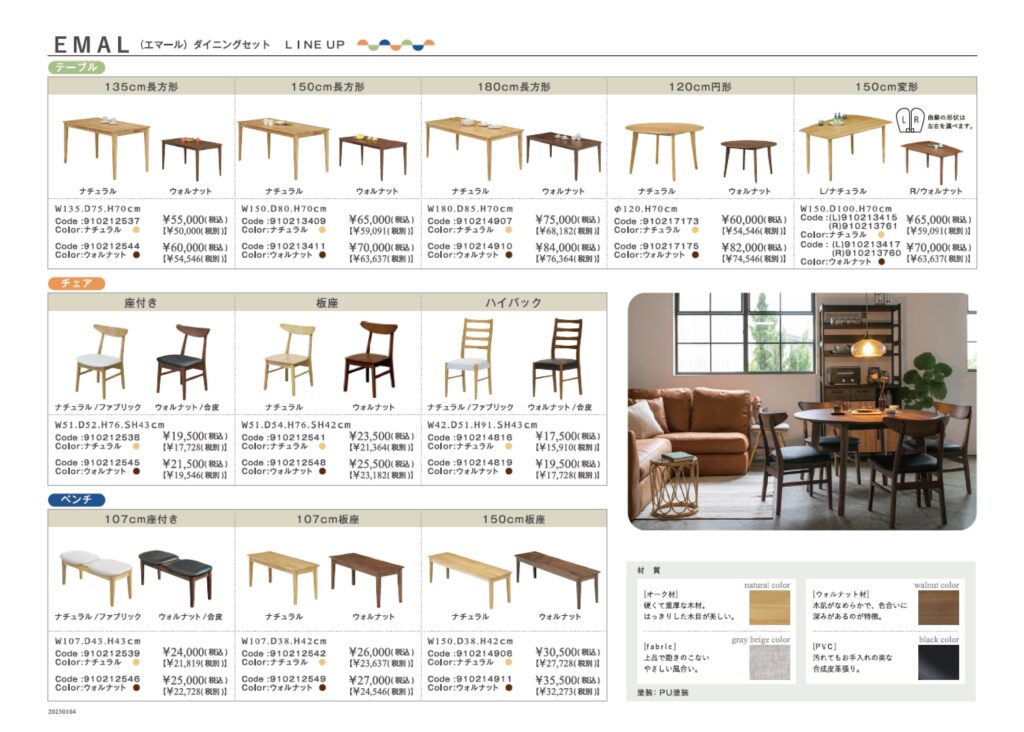
Task: Click the walnut color wood swatch
Action: [x=938, y=607]
